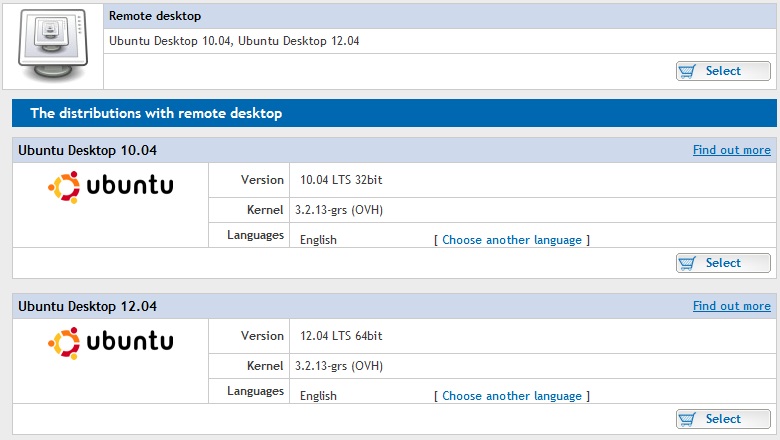The height and width of the screenshot is (440, 780).
Task: Click the Ubuntu logo for Desktop 10.04
Action: pyautogui.click(x=110, y=187)
